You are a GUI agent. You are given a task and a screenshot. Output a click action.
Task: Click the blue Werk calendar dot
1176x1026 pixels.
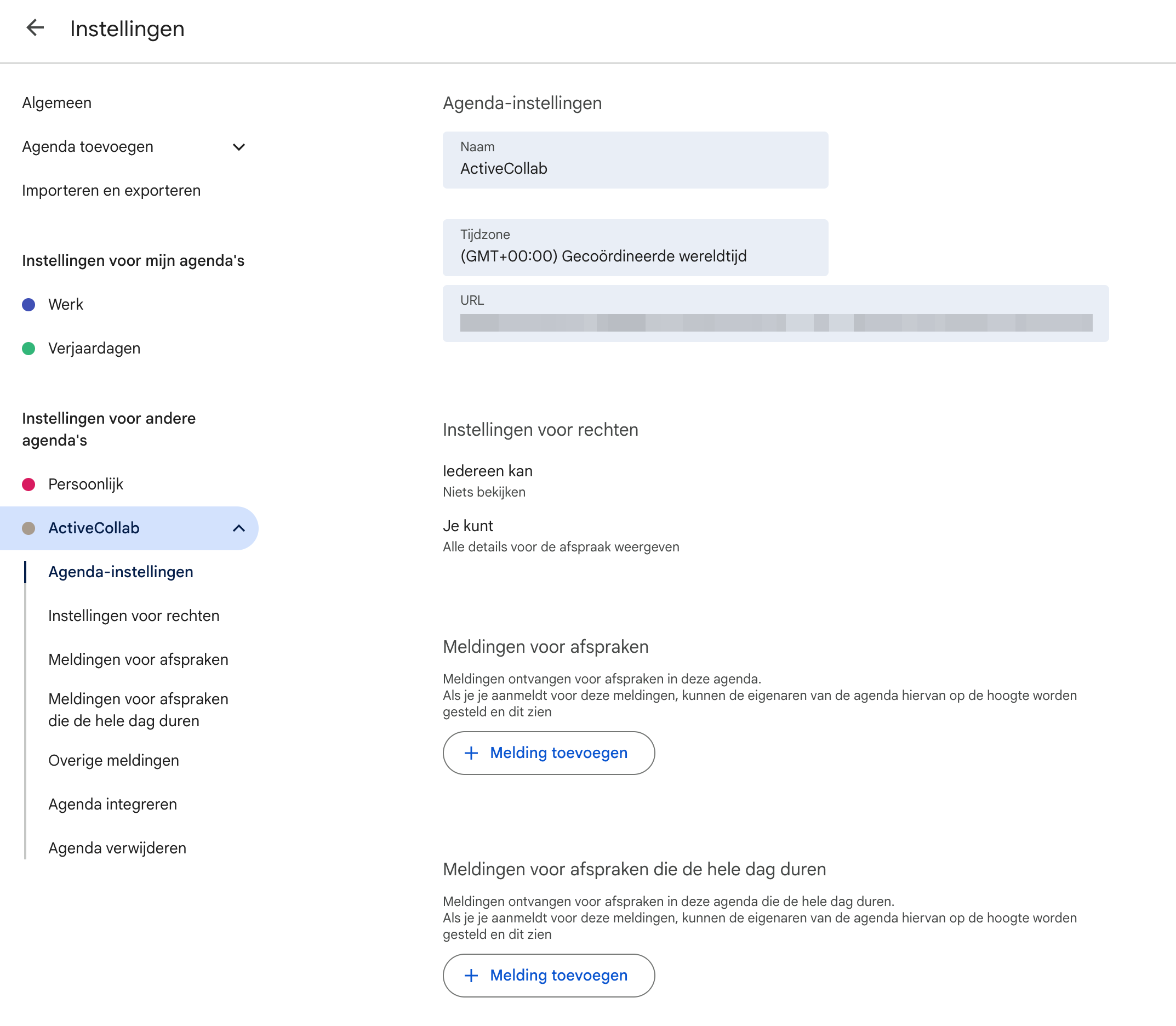28,305
